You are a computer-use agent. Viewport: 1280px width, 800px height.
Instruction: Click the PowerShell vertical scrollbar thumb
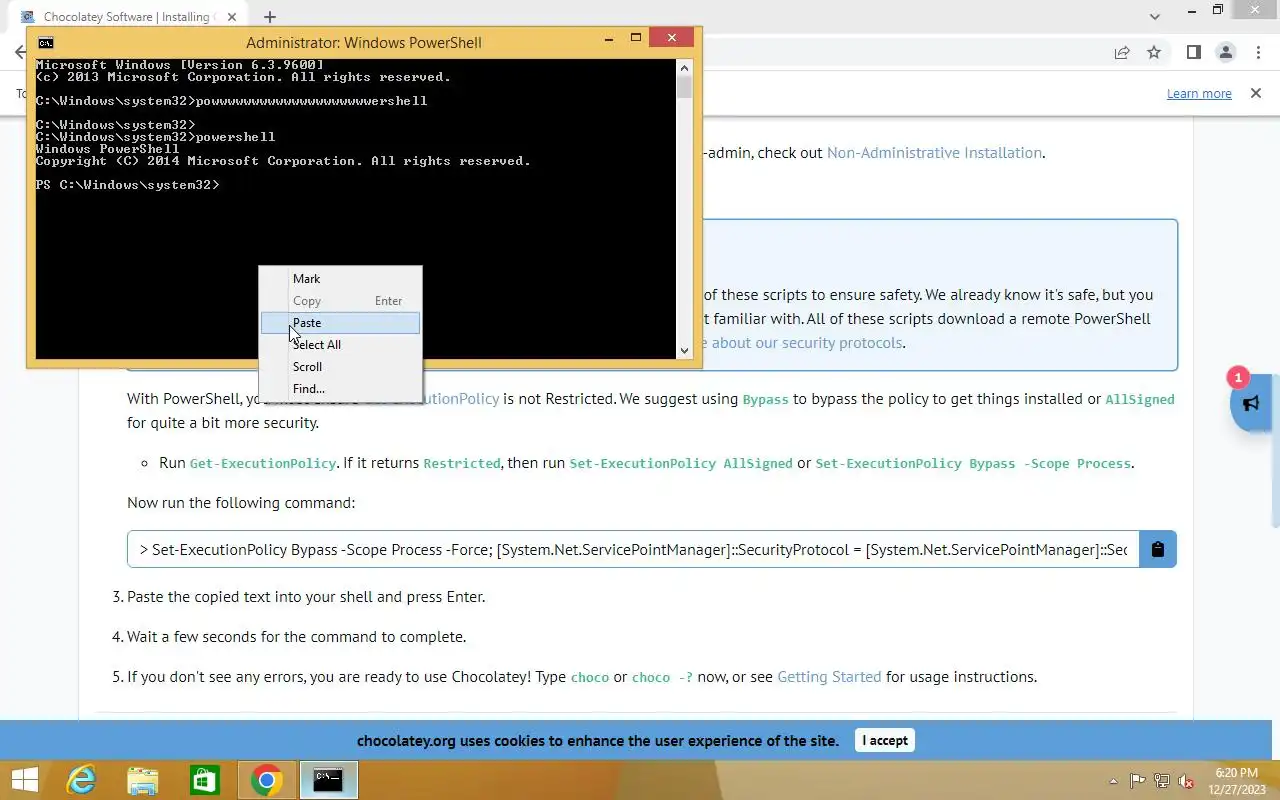click(x=684, y=86)
